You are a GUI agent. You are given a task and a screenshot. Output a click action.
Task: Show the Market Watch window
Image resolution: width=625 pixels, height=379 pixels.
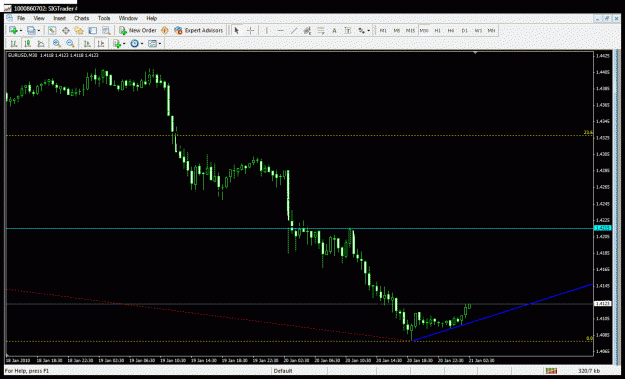tap(52, 30)
